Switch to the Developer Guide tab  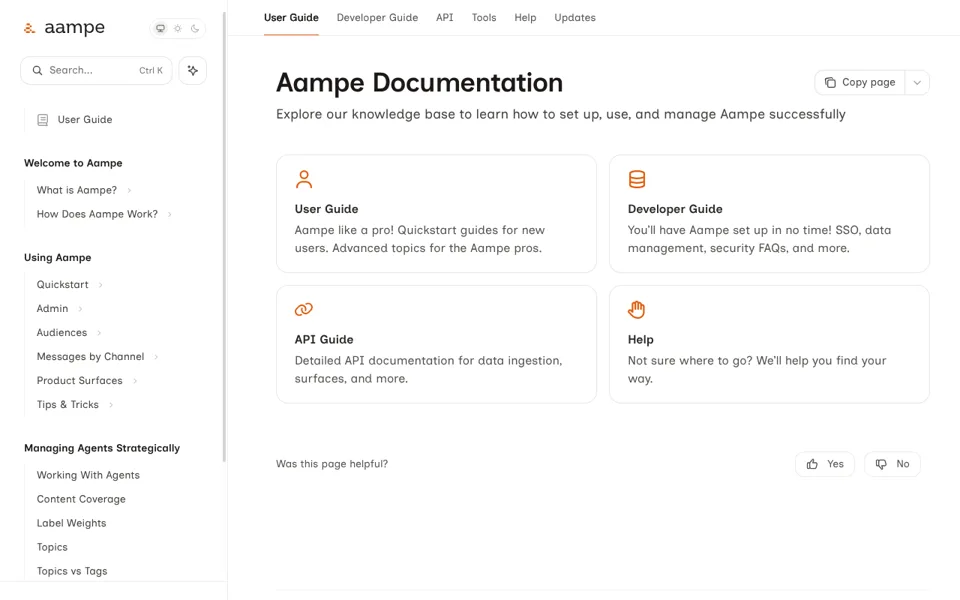click(377, 18)
